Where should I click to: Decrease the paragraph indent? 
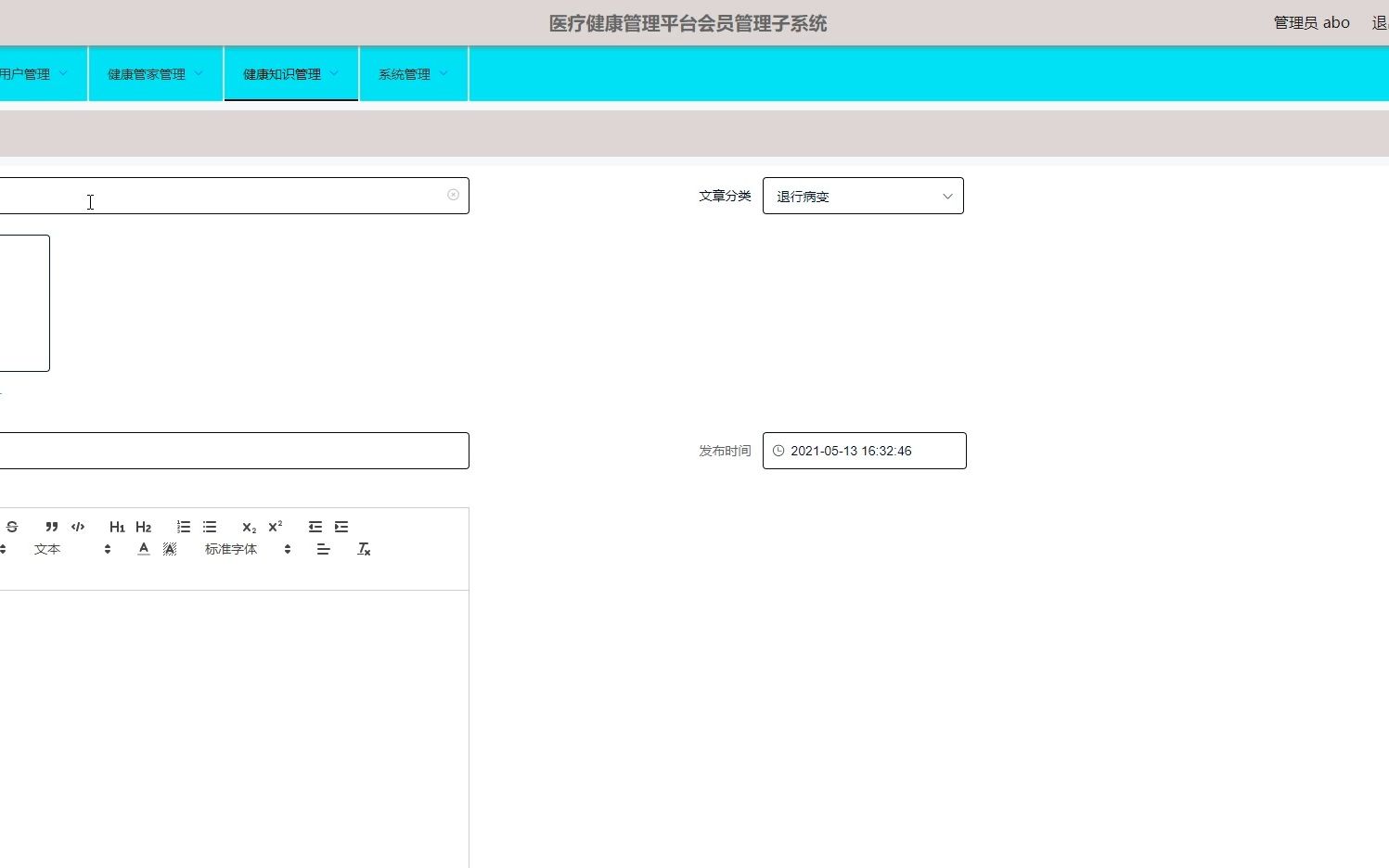click(x=315, y=527)
